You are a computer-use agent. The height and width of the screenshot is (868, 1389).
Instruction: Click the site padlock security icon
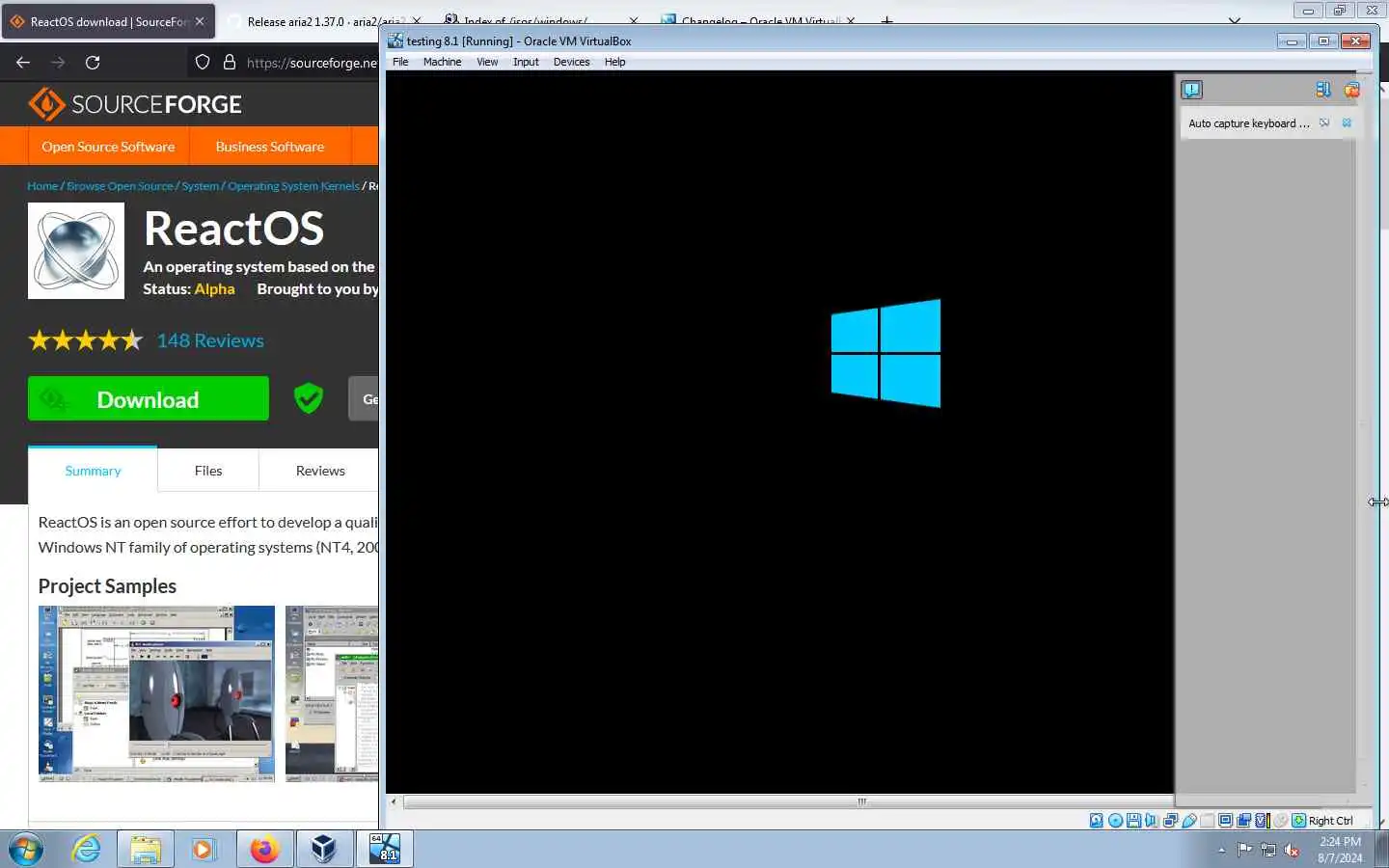(x=230, y=63)
